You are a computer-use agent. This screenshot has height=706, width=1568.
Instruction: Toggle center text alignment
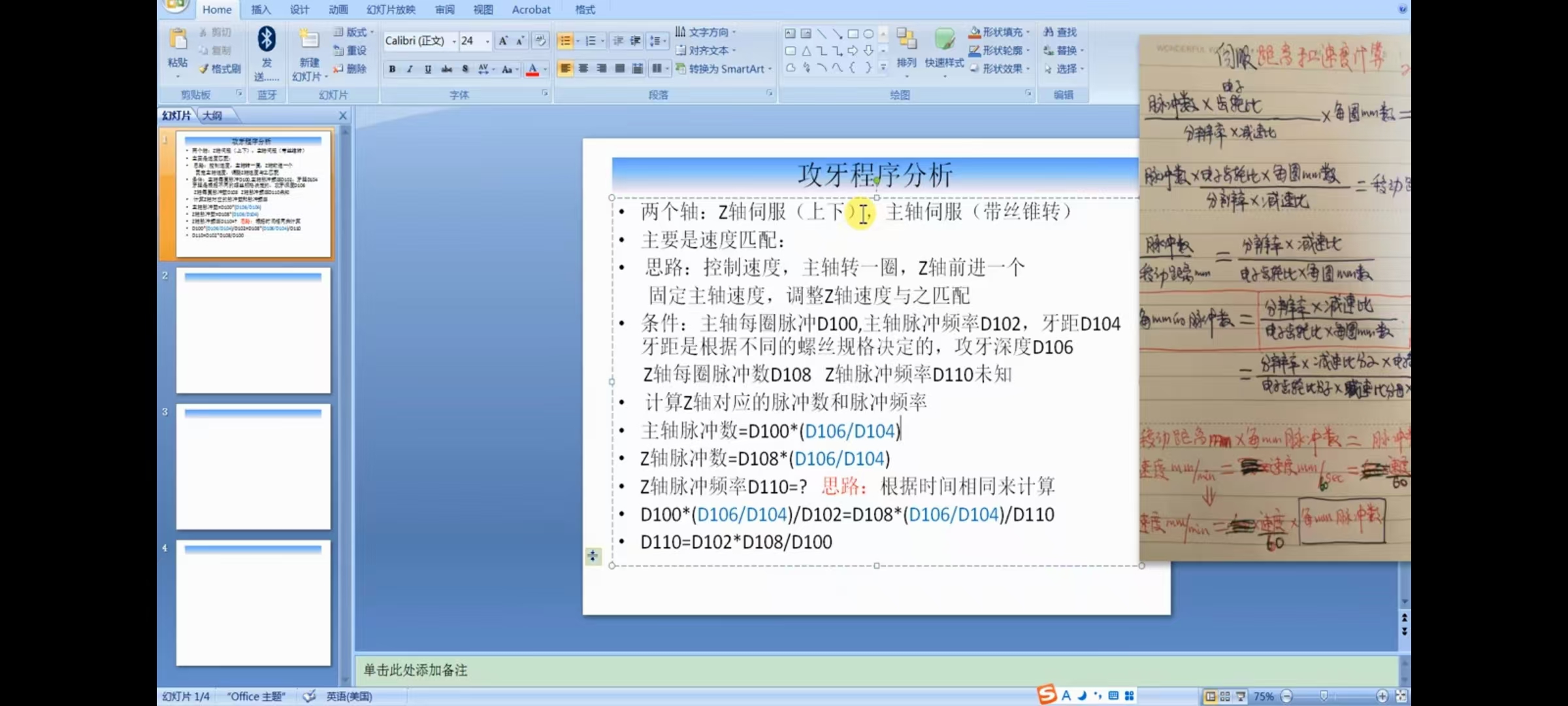tap(583, 69)
